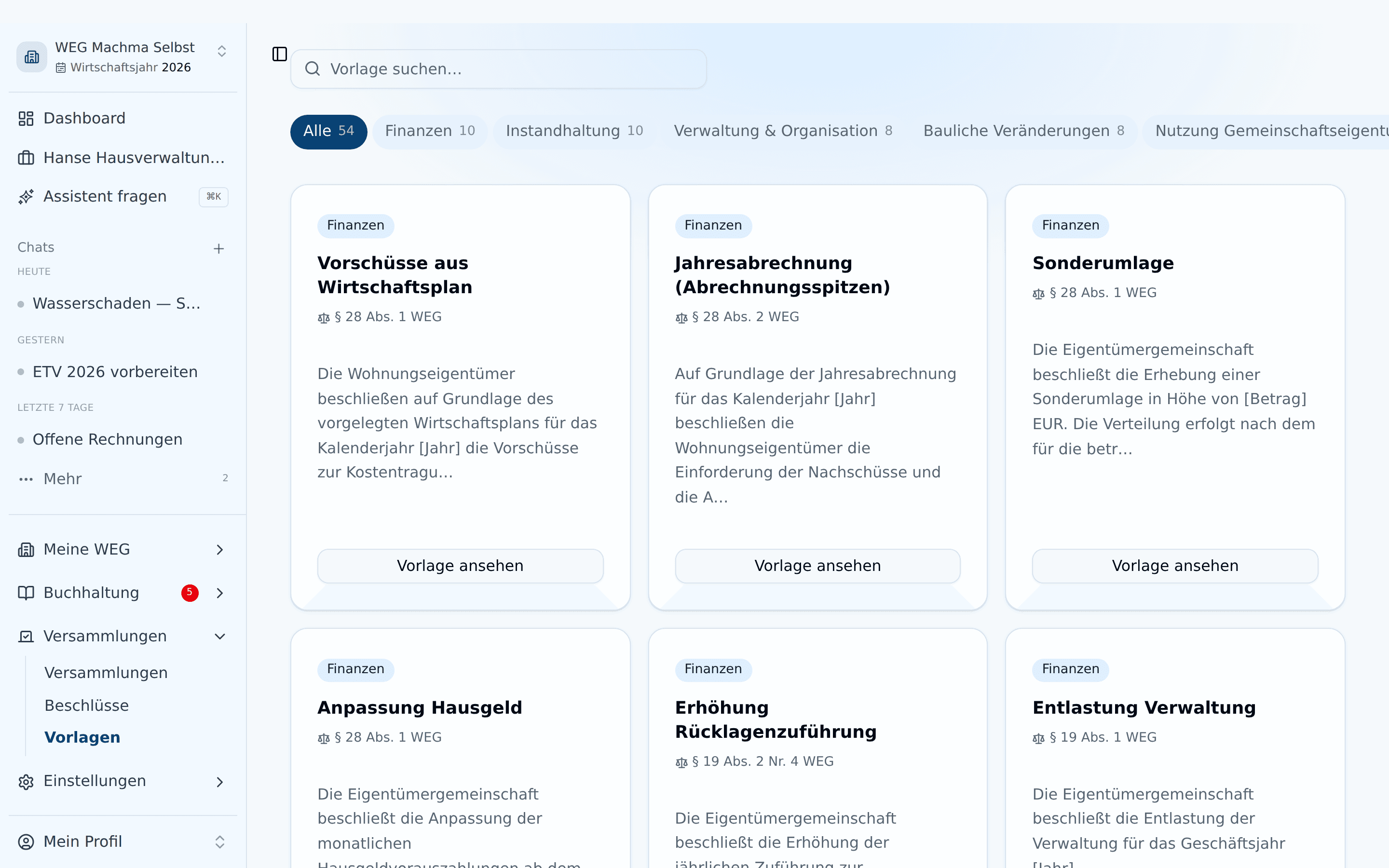View the Jahresabrechnung template
1389x868 pixels.
coord(817,566)
